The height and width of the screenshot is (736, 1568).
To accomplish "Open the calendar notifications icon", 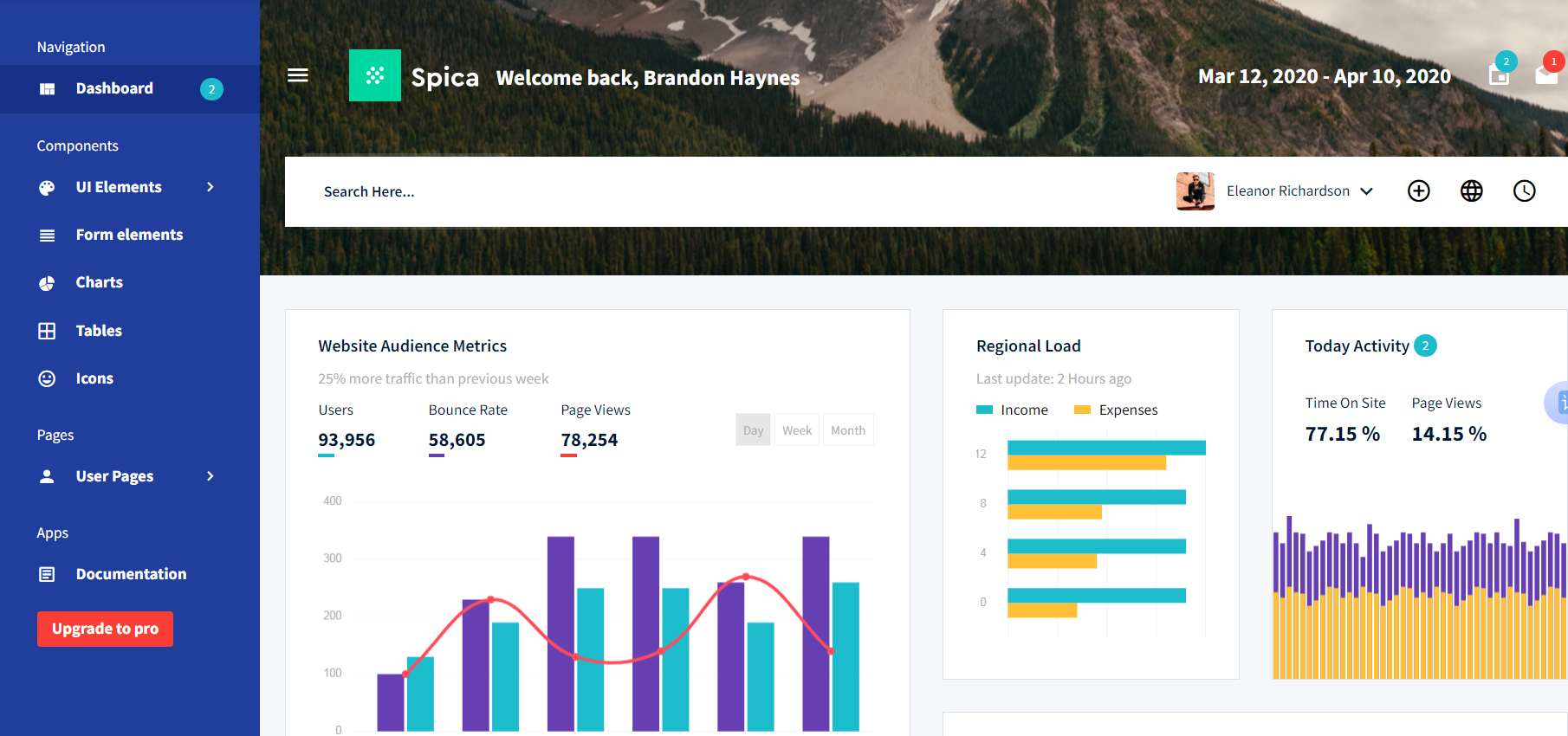I will [x=1499, y=74].
